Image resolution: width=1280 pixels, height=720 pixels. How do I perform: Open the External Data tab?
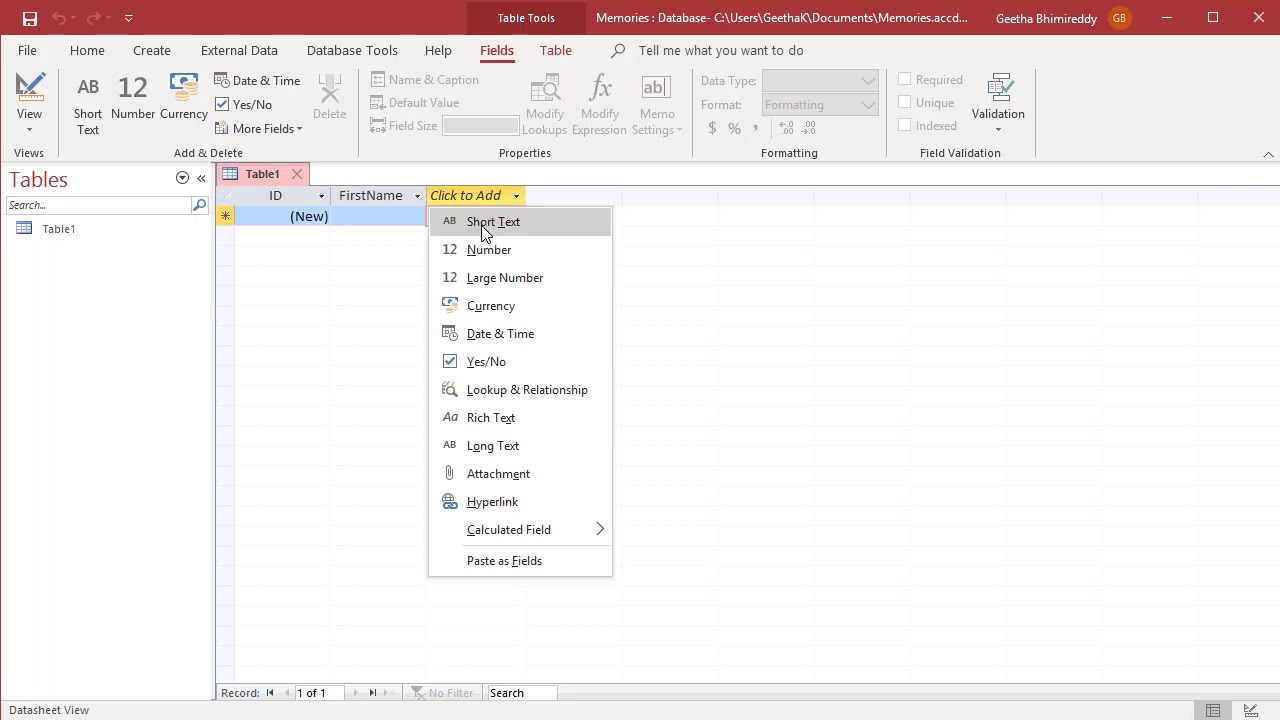pyautogui.click(x=239, y=50)
